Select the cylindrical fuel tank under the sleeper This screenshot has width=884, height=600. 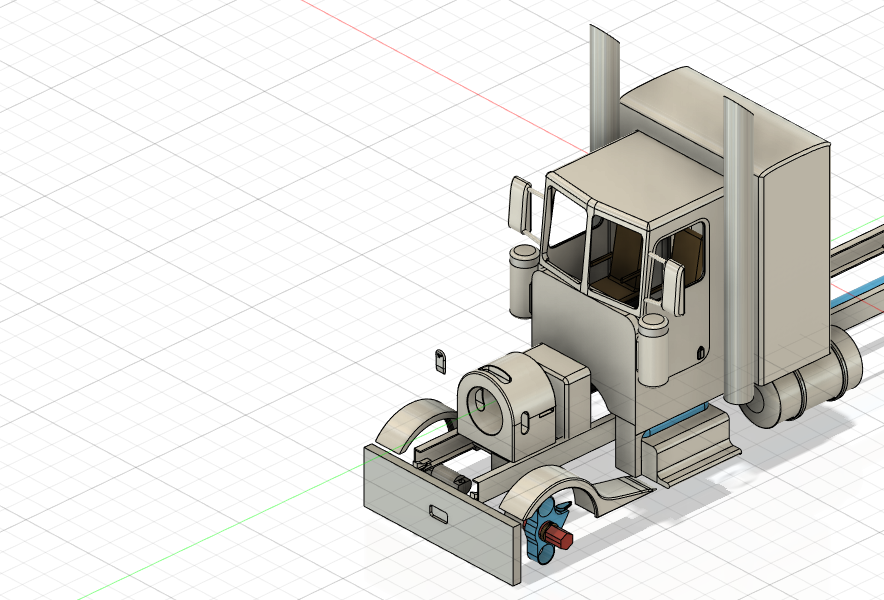[801, 383]
